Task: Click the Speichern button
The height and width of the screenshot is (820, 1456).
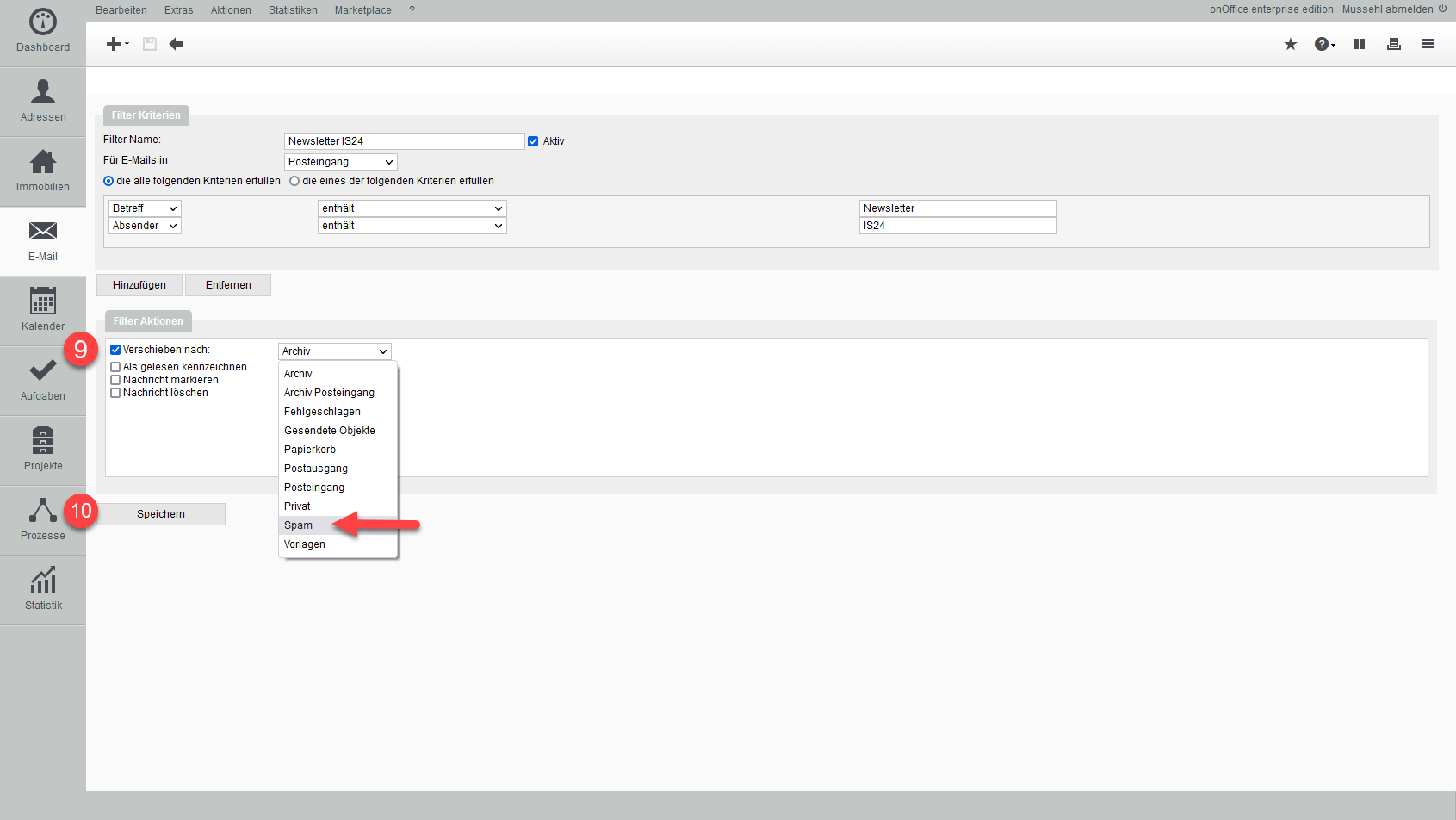Action: click(161, 514)
